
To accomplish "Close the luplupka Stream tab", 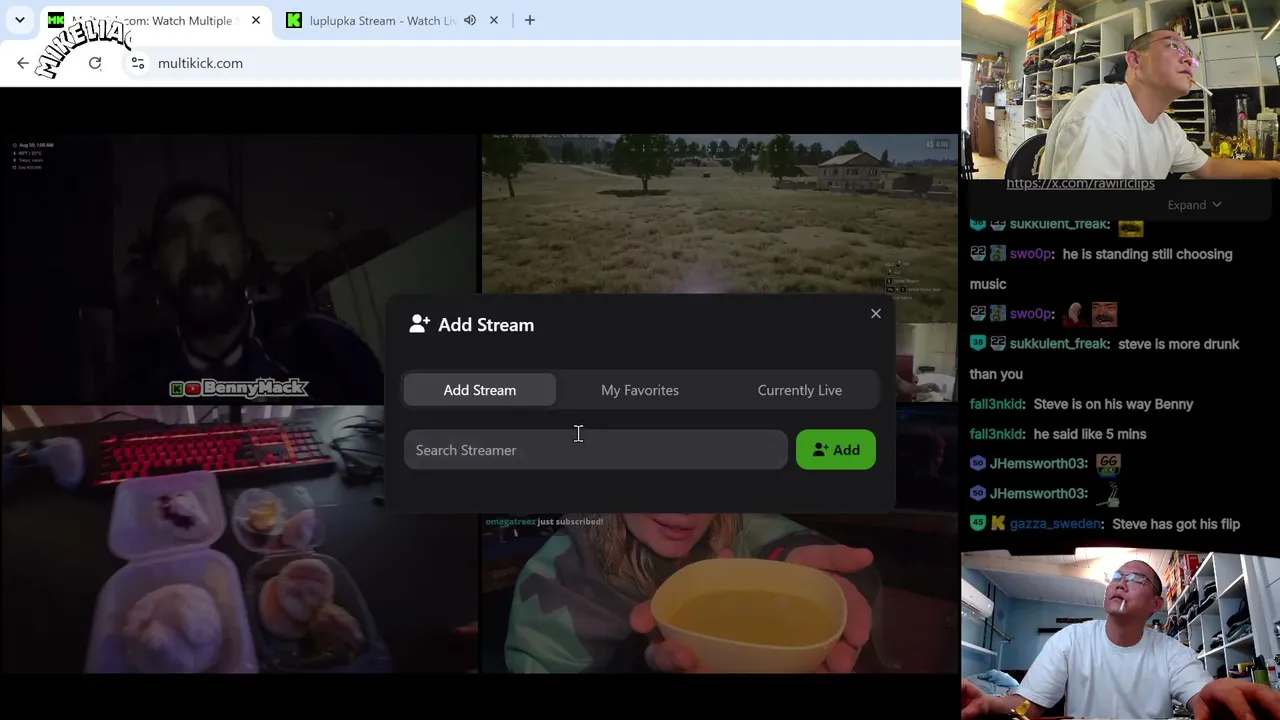I will (x=494, y=20).
